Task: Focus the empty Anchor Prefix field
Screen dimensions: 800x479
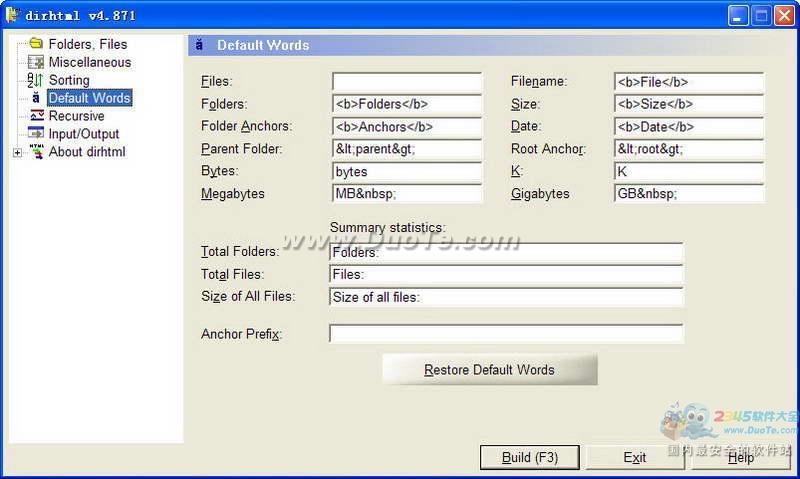Action: click(506, 334)
